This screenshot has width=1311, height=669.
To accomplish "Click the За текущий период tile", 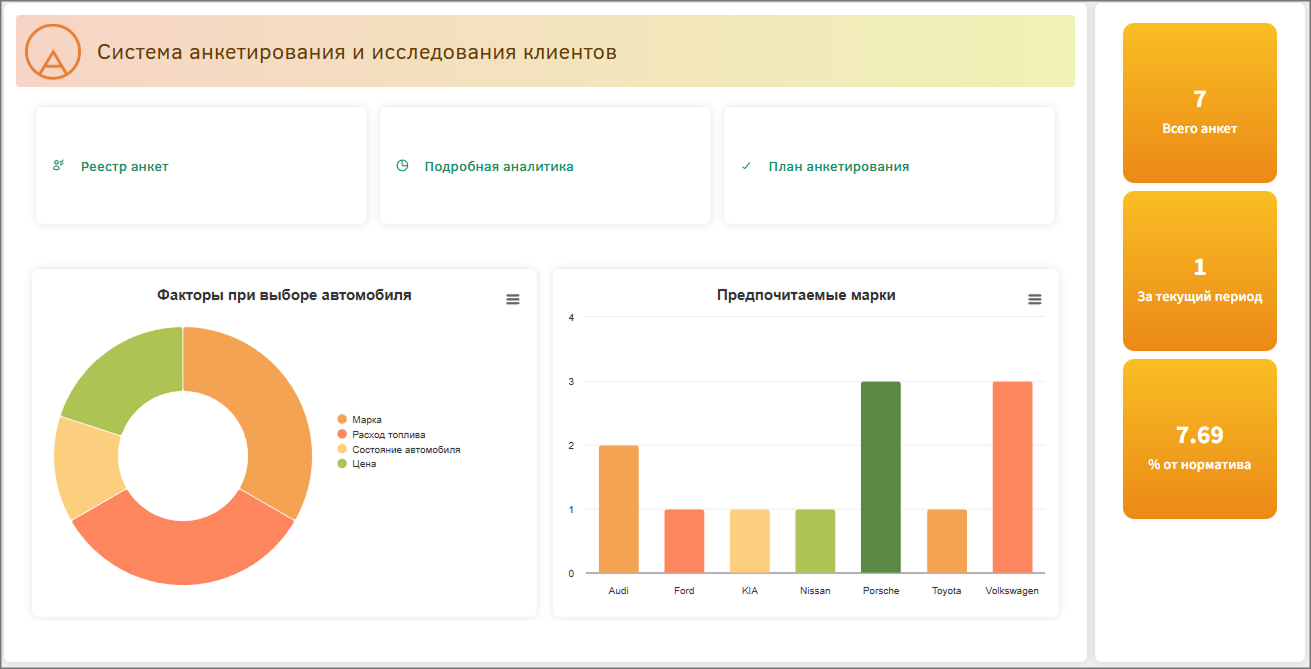I will (x=1199, y=271).
